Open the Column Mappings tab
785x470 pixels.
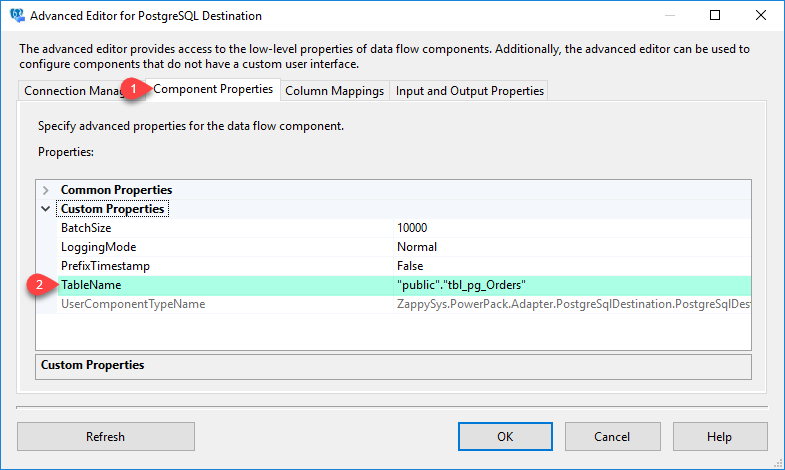[334, 91]
